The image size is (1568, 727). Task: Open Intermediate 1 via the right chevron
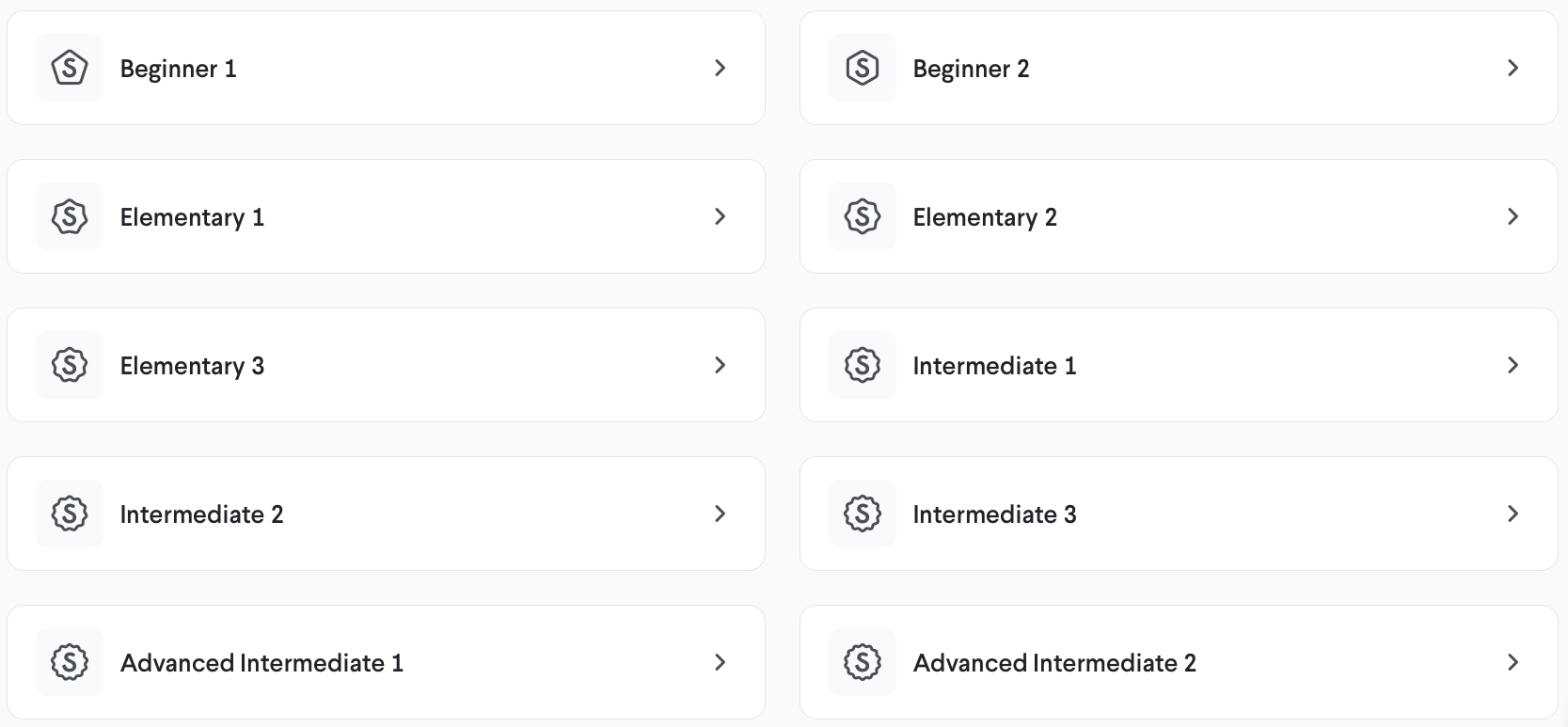pos(1513,365)
